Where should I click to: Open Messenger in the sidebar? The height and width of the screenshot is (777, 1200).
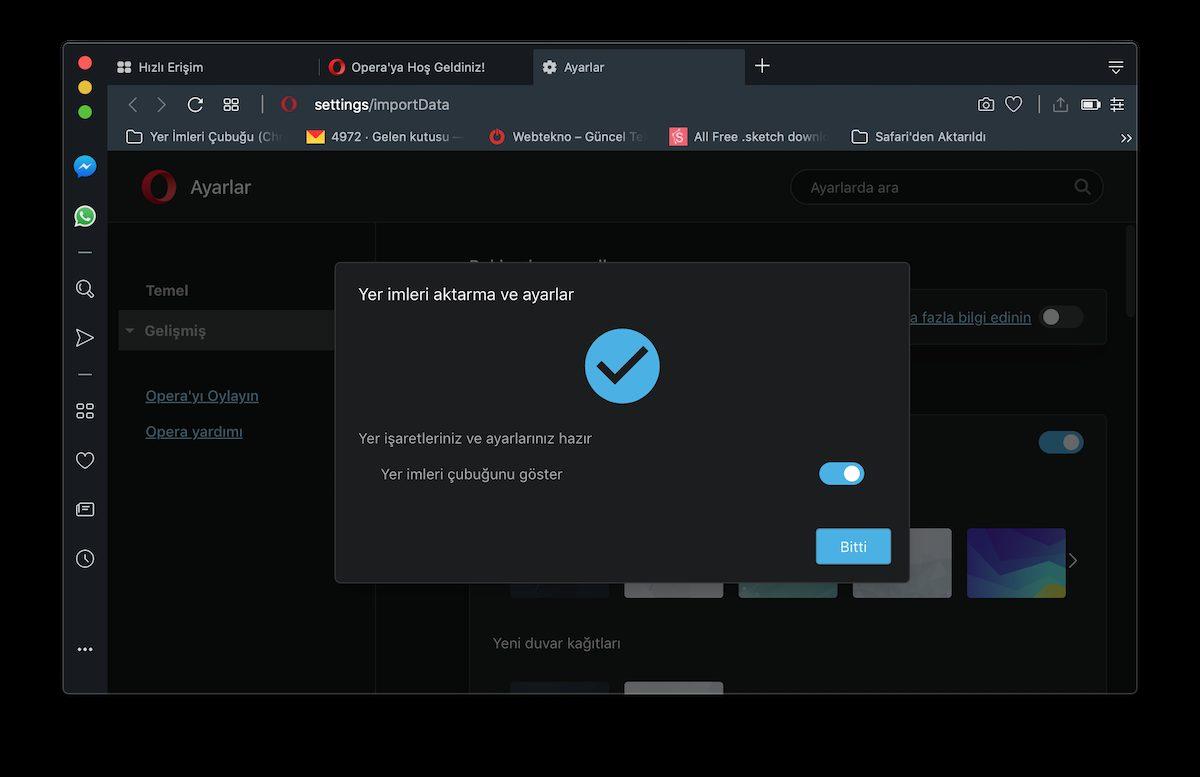click(85, 167)
